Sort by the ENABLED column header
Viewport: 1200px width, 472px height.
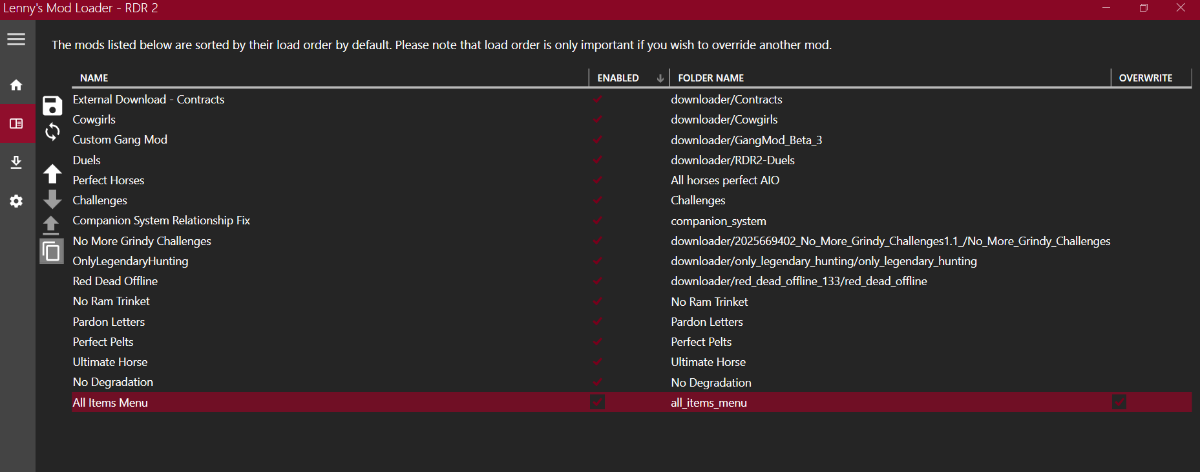(x=618, y=78)
